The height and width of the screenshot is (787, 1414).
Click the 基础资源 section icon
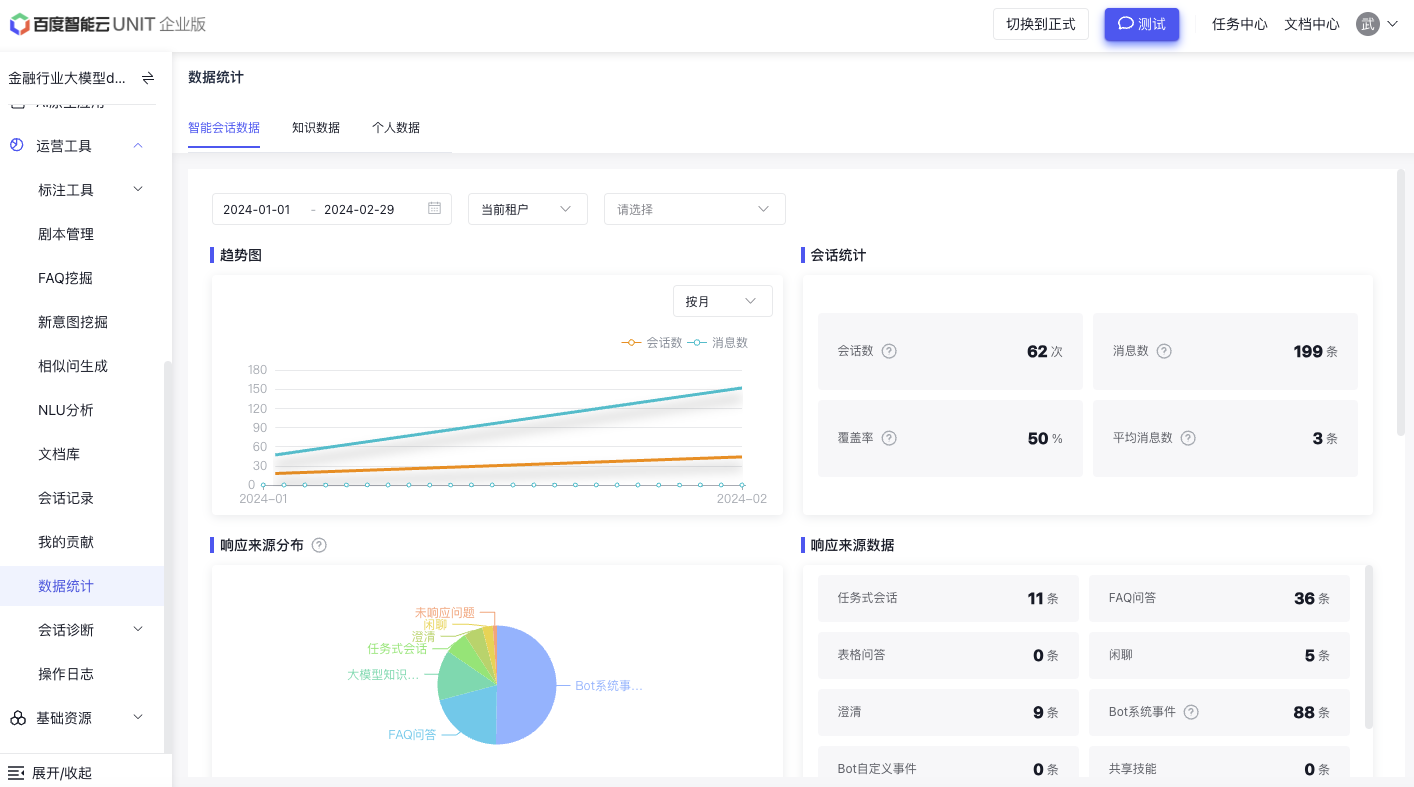click(17, 718)
